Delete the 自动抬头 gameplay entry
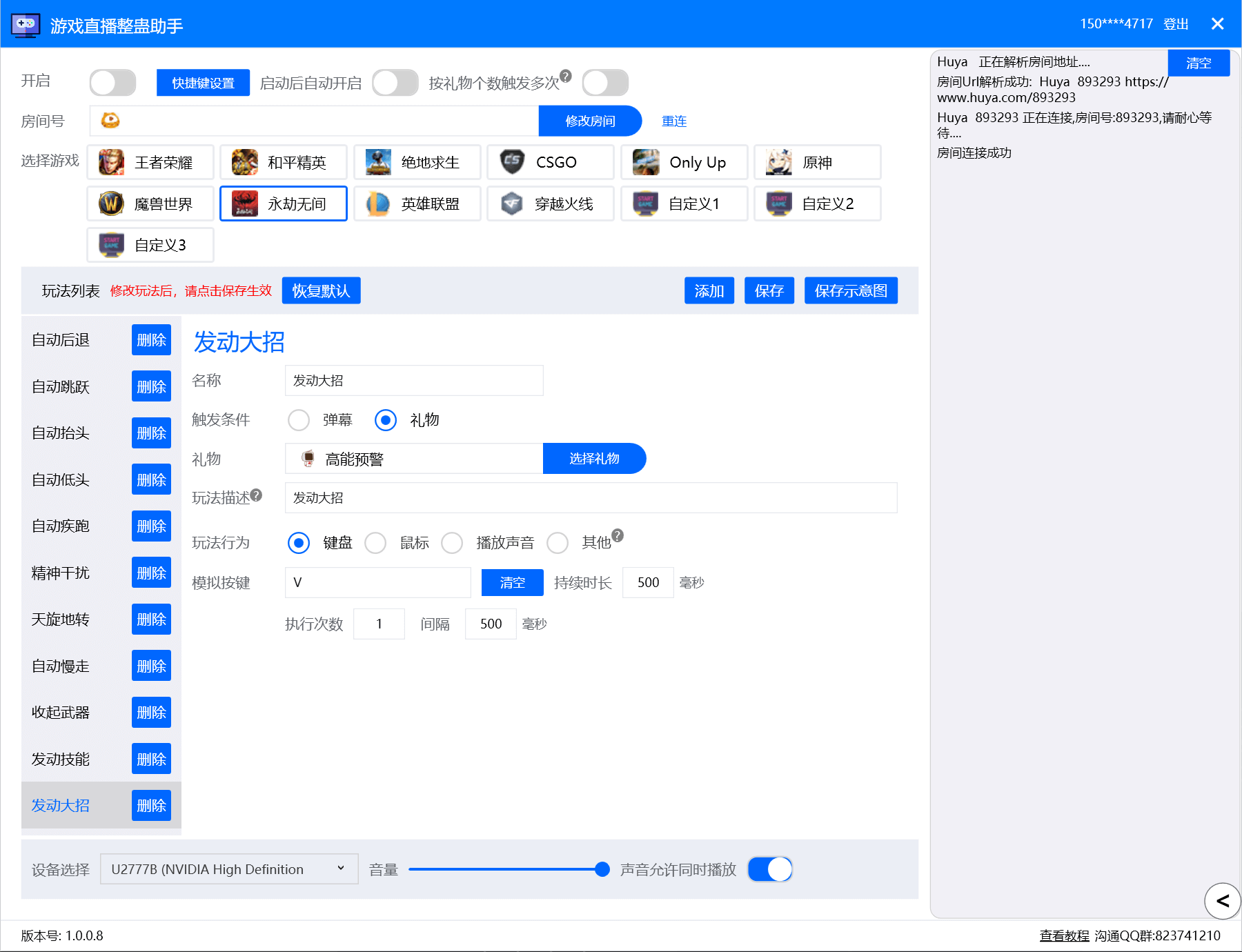The height and width of the screenshot is (952, 1242). click(x=151, y=433)
